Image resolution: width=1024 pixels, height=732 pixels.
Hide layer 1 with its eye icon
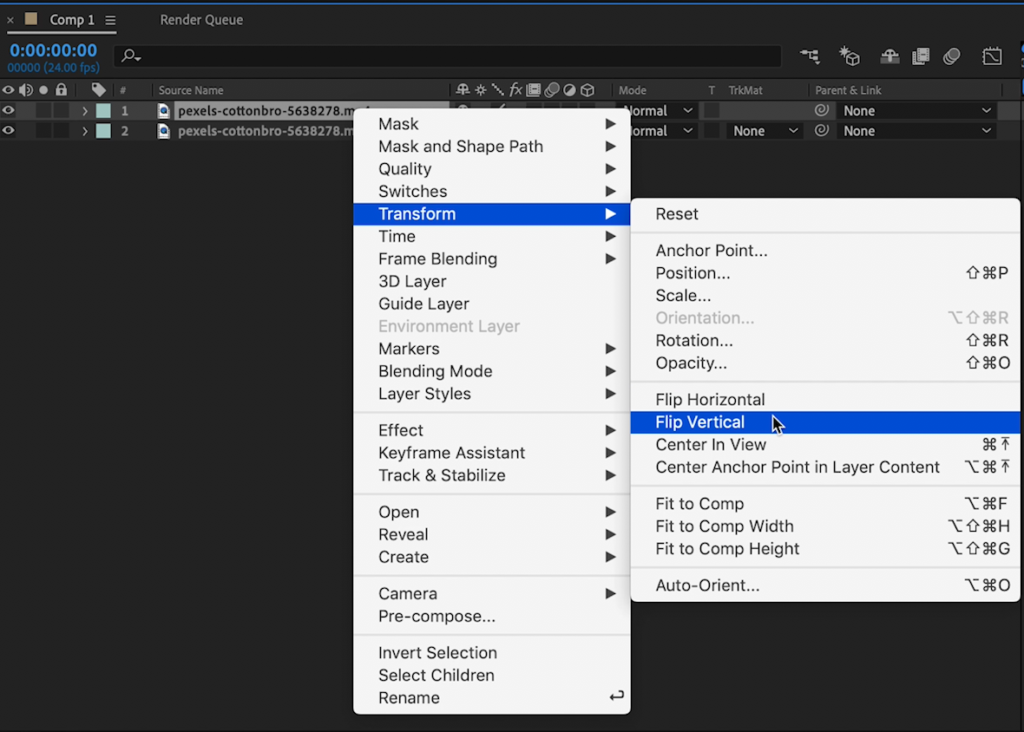click(9, 111)
